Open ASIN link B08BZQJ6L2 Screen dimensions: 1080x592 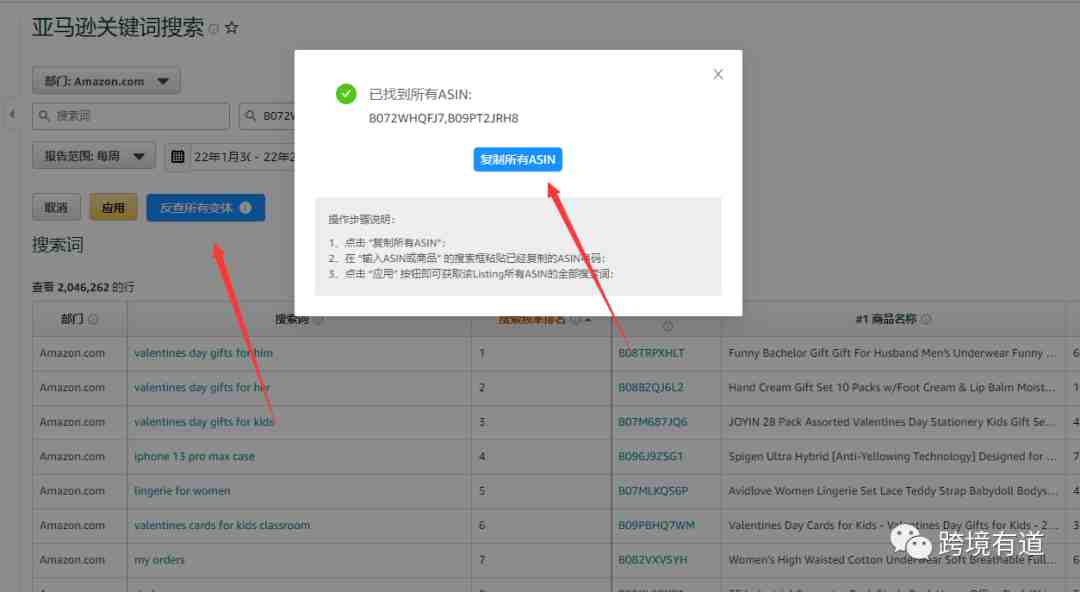[x=651, y=387]
